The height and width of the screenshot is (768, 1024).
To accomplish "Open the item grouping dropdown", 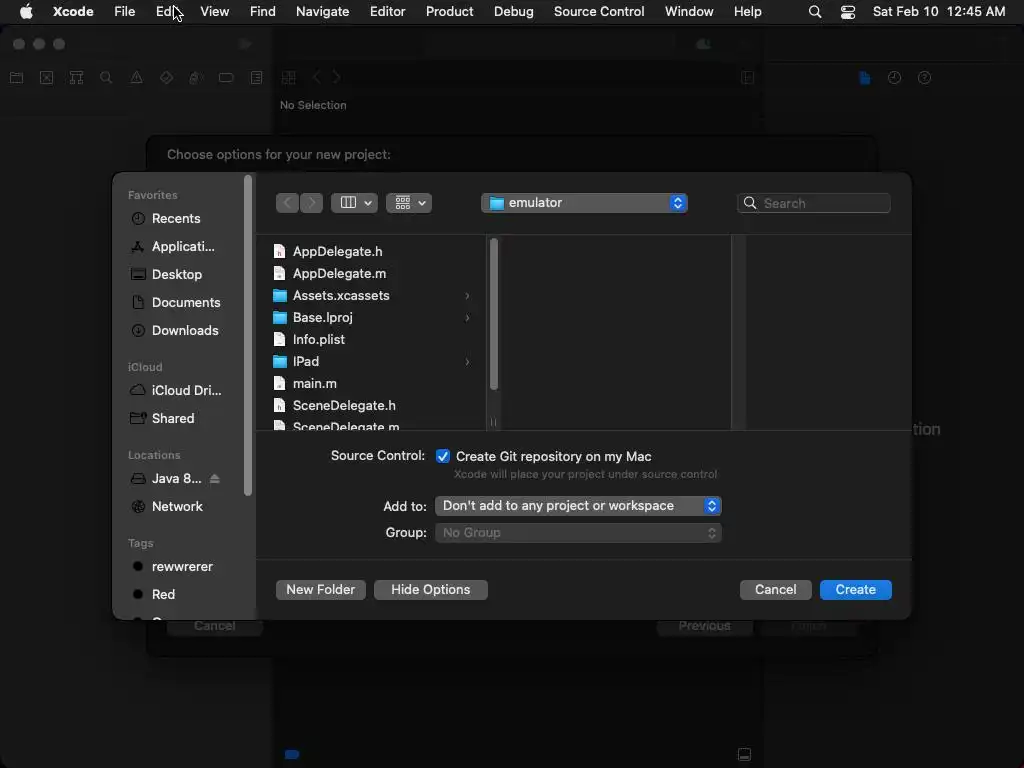I will click(409, 203).
